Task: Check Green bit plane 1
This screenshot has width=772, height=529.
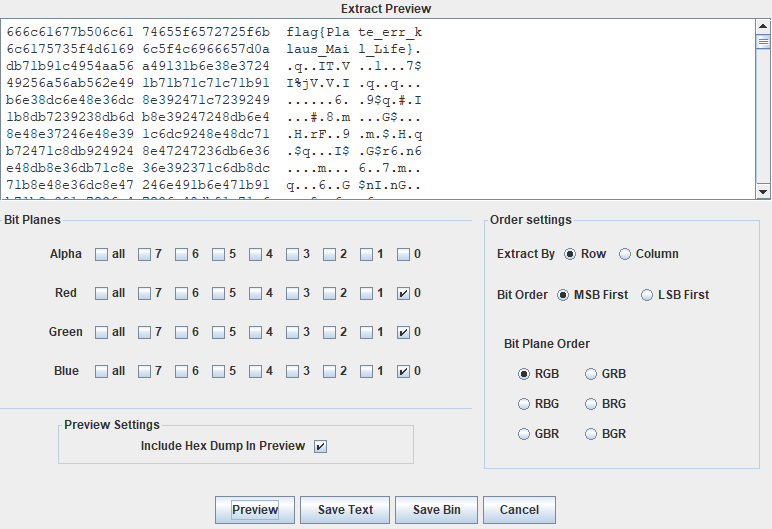Action: point(366,332)
